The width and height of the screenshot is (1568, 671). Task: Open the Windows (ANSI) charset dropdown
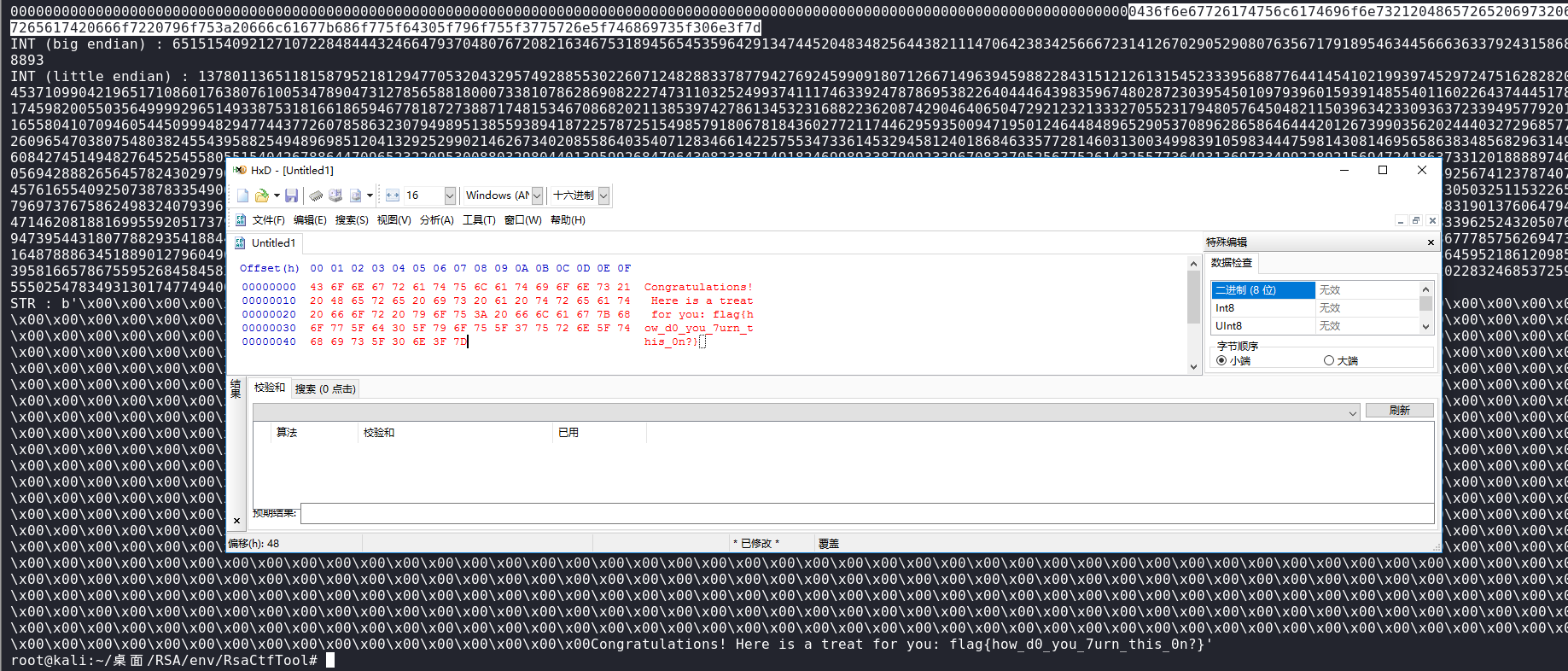(537, 195)
